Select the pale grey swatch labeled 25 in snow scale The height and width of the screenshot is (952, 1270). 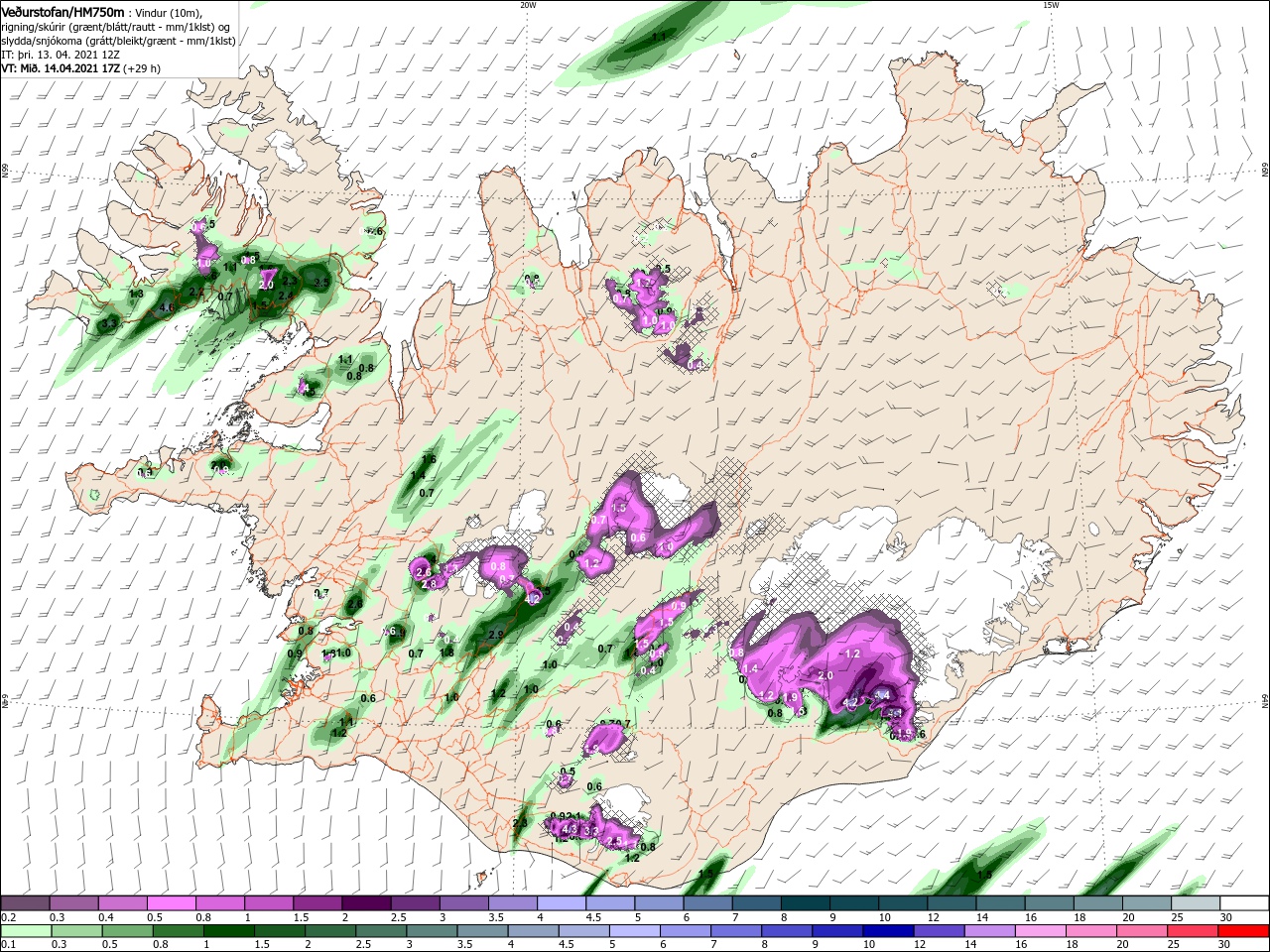click(x=1196, y=903)
